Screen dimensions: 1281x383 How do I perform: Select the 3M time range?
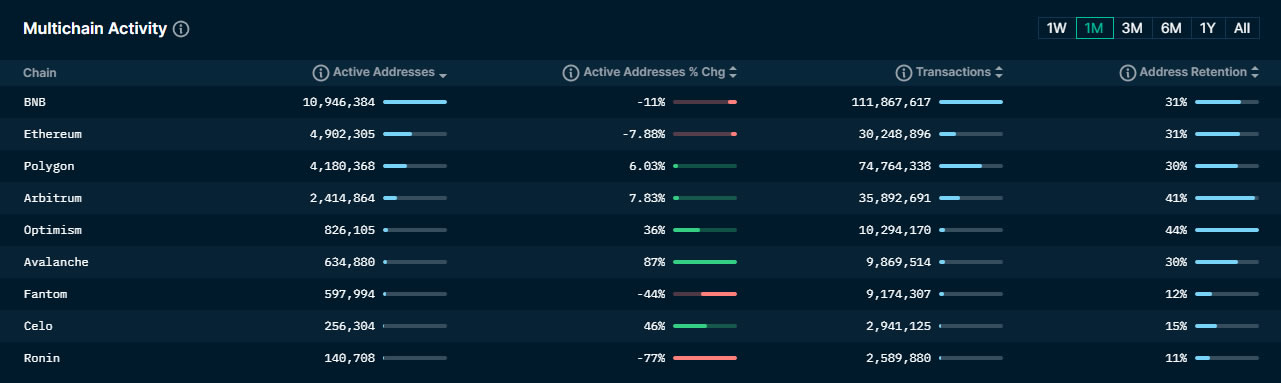click(1132, 28)
